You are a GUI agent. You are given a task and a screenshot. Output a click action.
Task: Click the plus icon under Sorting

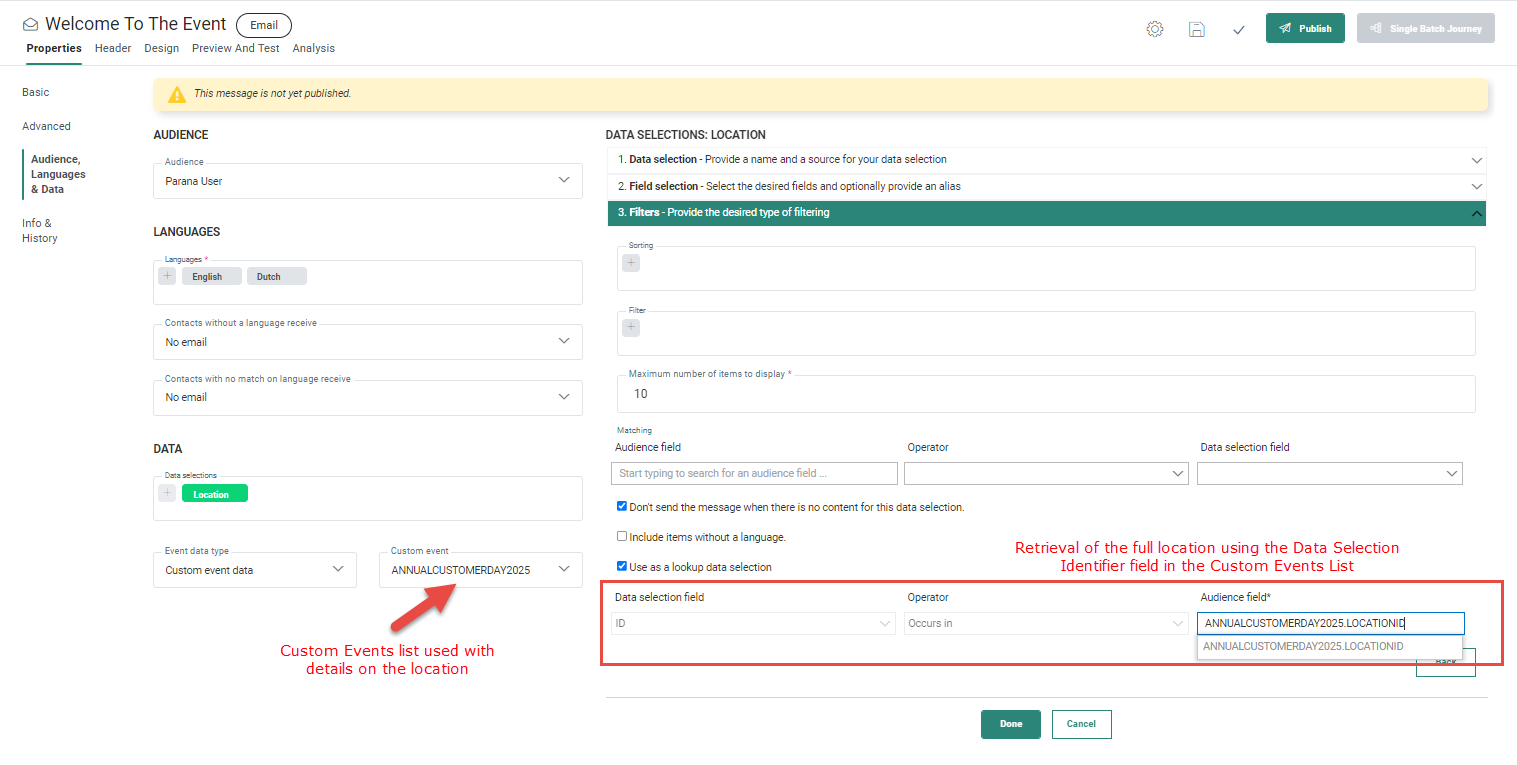point(631,263)
